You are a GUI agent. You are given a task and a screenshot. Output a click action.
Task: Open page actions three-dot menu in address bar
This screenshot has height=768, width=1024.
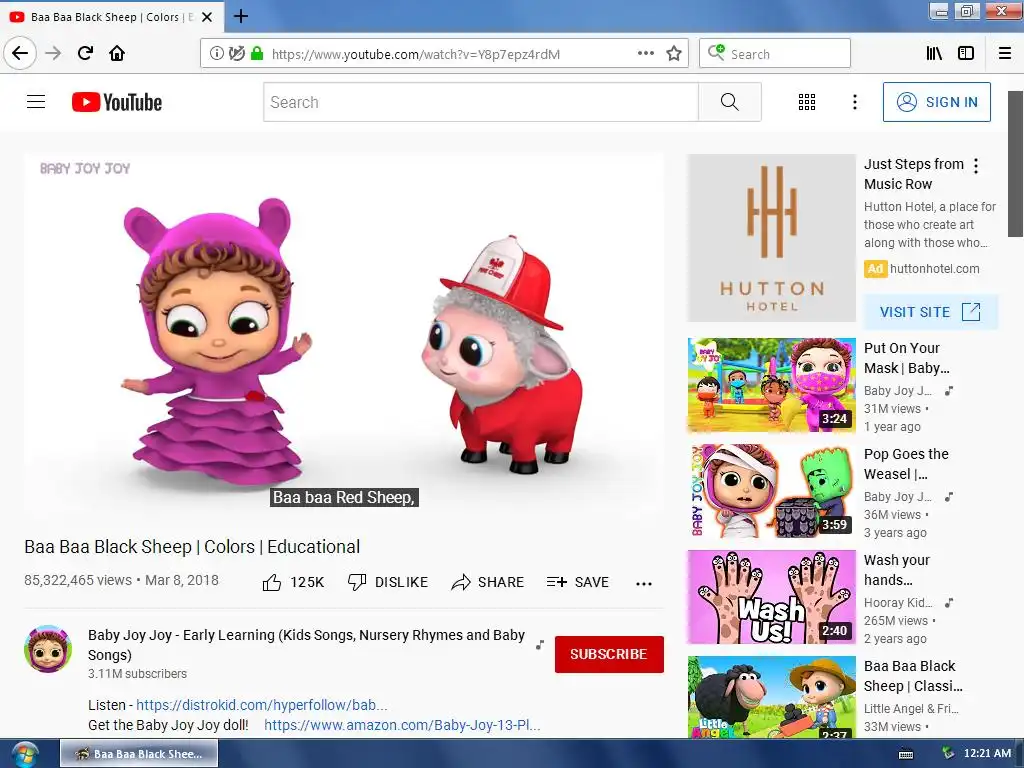646,54
